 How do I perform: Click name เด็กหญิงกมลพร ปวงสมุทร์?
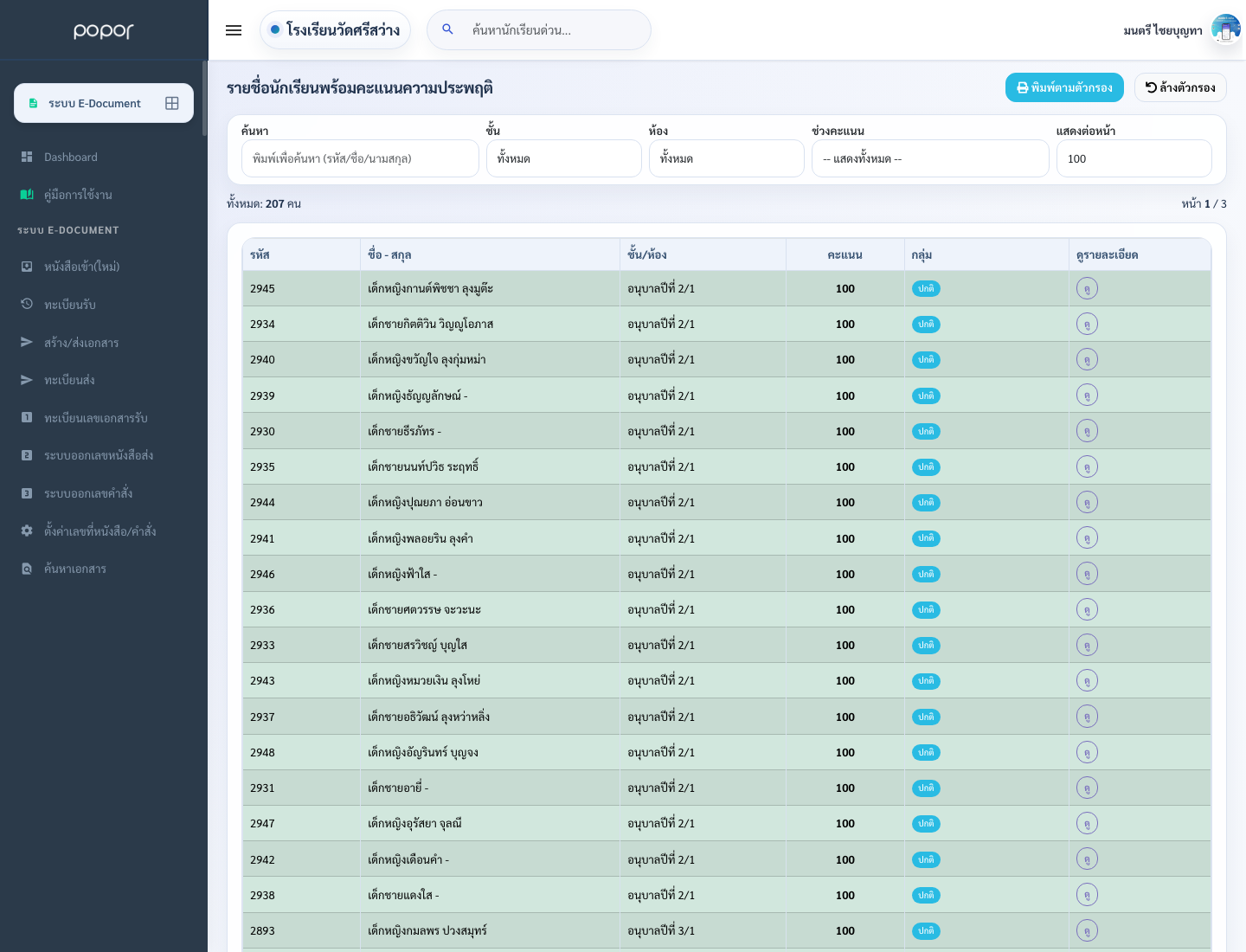(427, 930)
